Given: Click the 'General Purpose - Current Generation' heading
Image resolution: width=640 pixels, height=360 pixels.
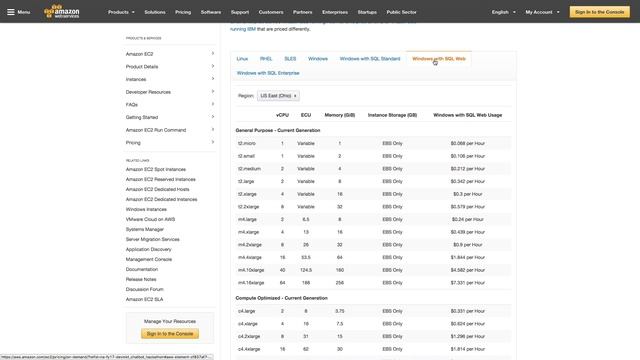Looking at the screenshot, I should pos(278,130).
